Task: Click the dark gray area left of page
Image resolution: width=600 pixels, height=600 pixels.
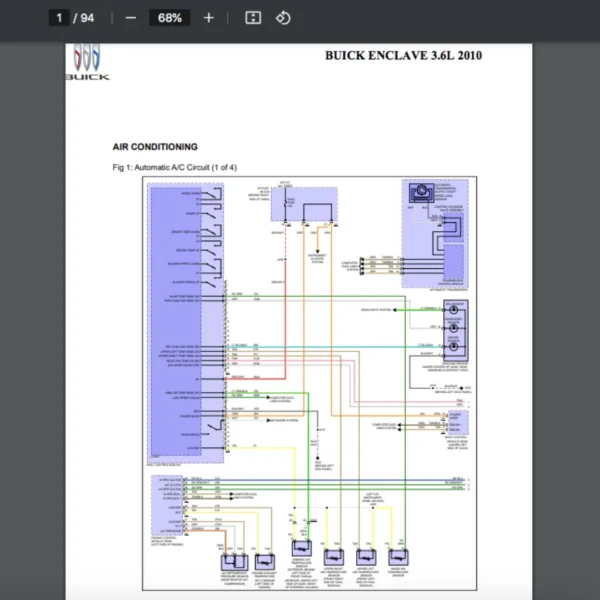Action: click(32, 300)
